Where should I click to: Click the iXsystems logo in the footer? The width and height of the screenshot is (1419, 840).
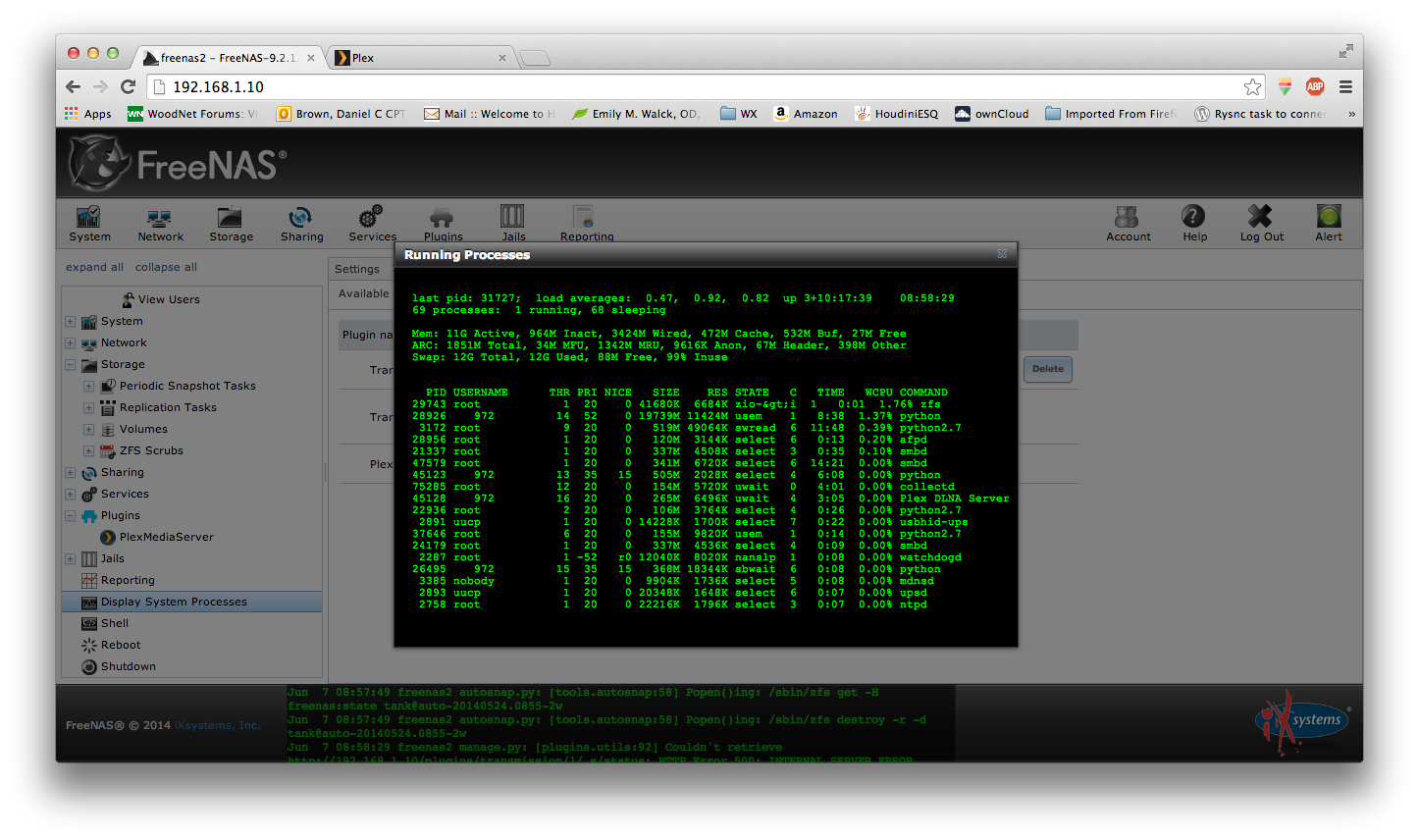[1303, 721]
